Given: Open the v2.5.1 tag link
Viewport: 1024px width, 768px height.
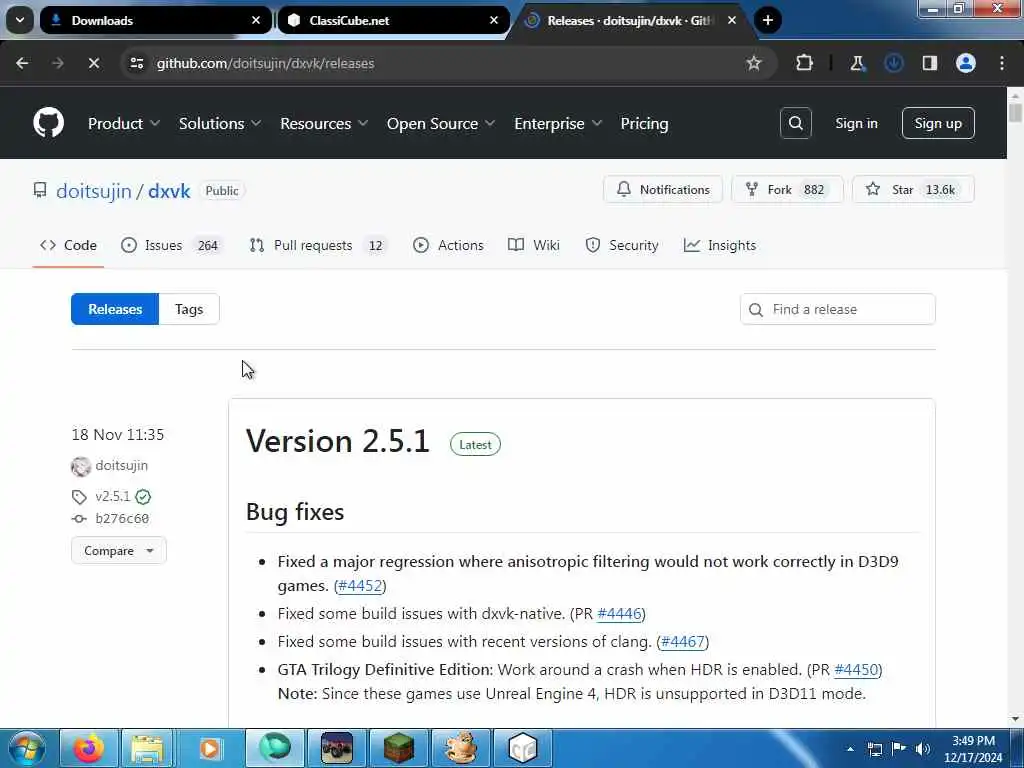Looking at the screenshot, I should click(x=112, y=496).
